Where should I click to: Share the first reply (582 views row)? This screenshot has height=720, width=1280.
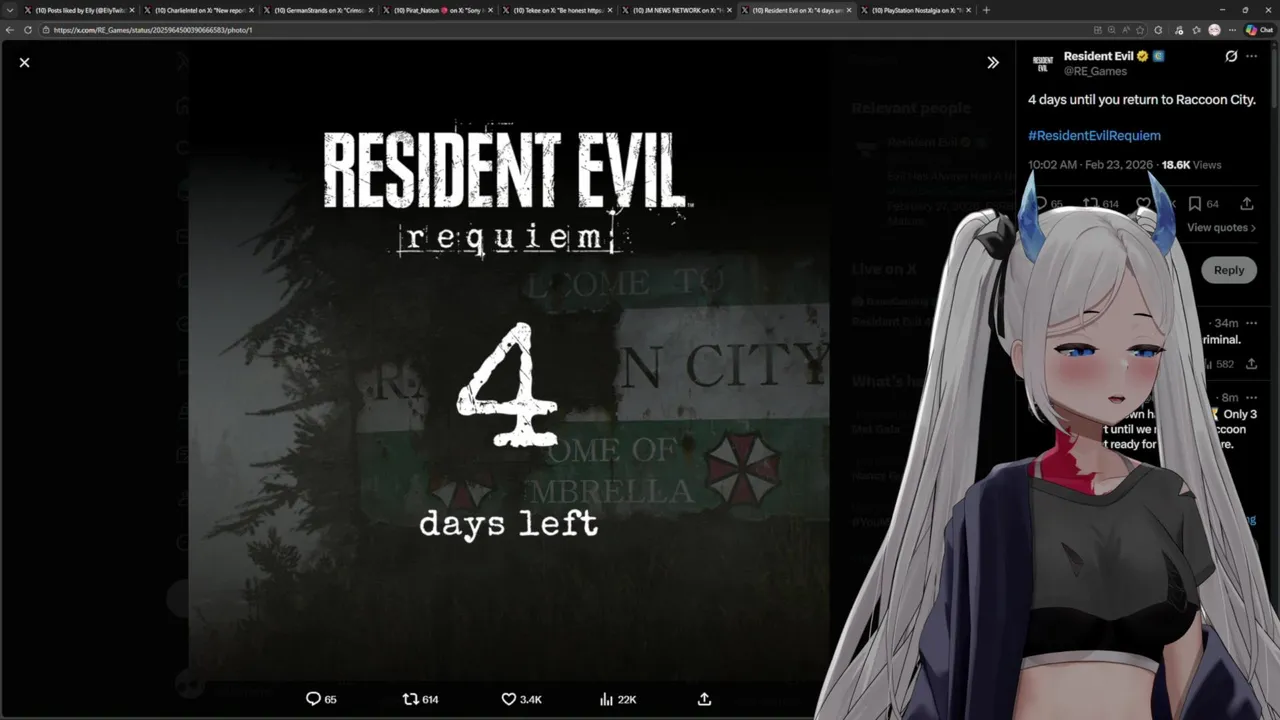(x=1251, y=364)
